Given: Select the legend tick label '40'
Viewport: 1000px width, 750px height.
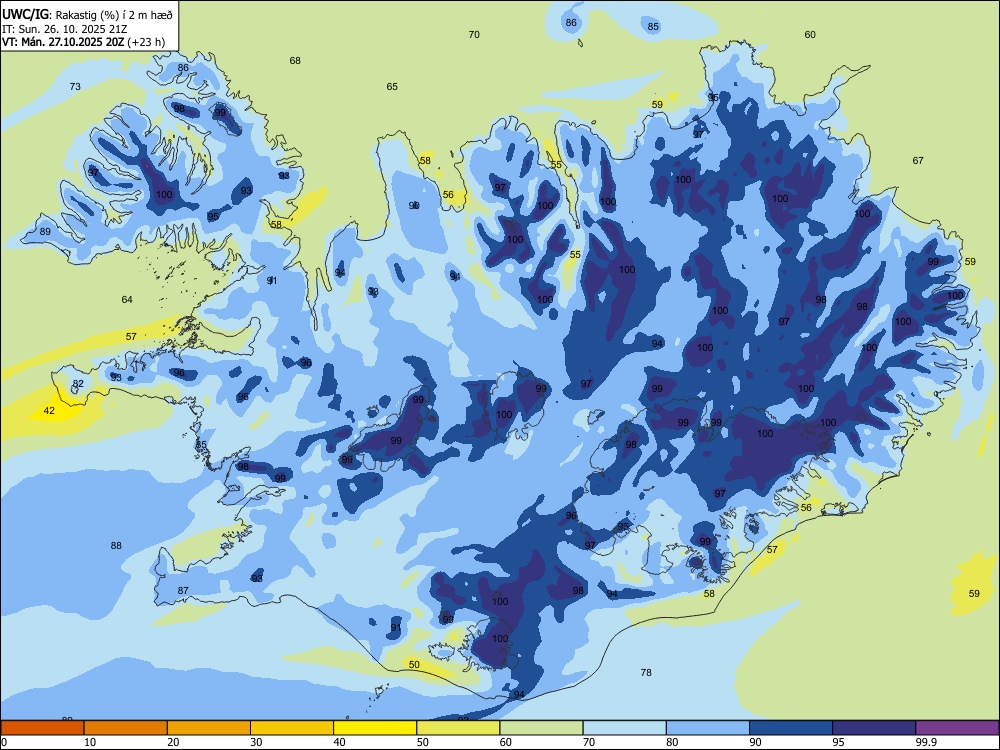Looking at the screenshot, I should coord(339,742).
